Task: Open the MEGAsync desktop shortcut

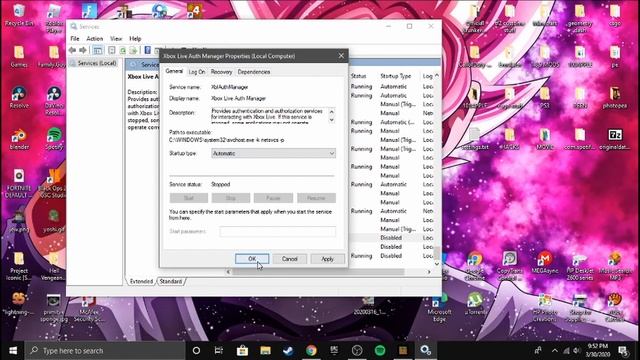Action: pyautogui.click(x=544, y=262)
